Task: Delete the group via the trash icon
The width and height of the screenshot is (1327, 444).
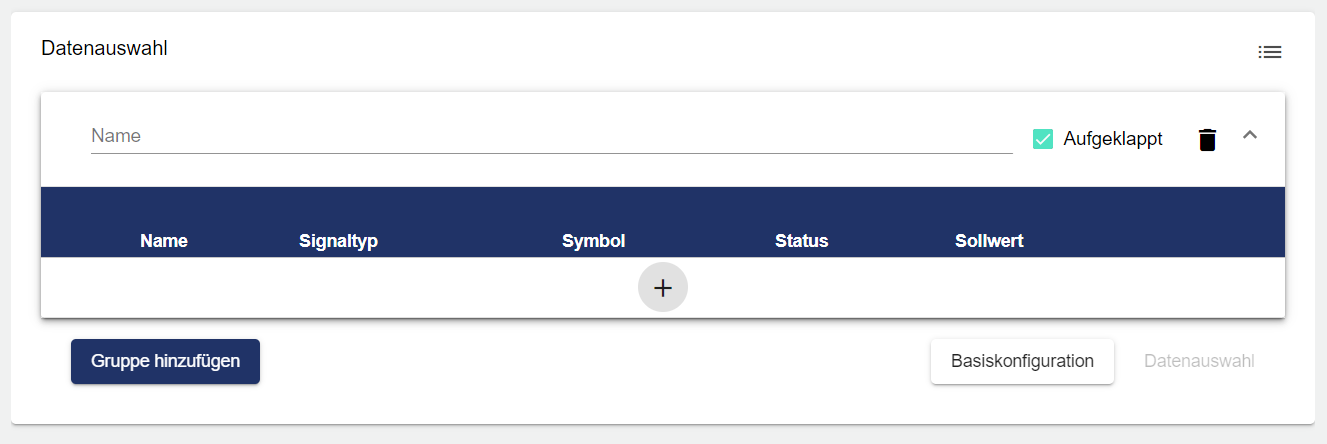Action: click(x=1207, y=140)
